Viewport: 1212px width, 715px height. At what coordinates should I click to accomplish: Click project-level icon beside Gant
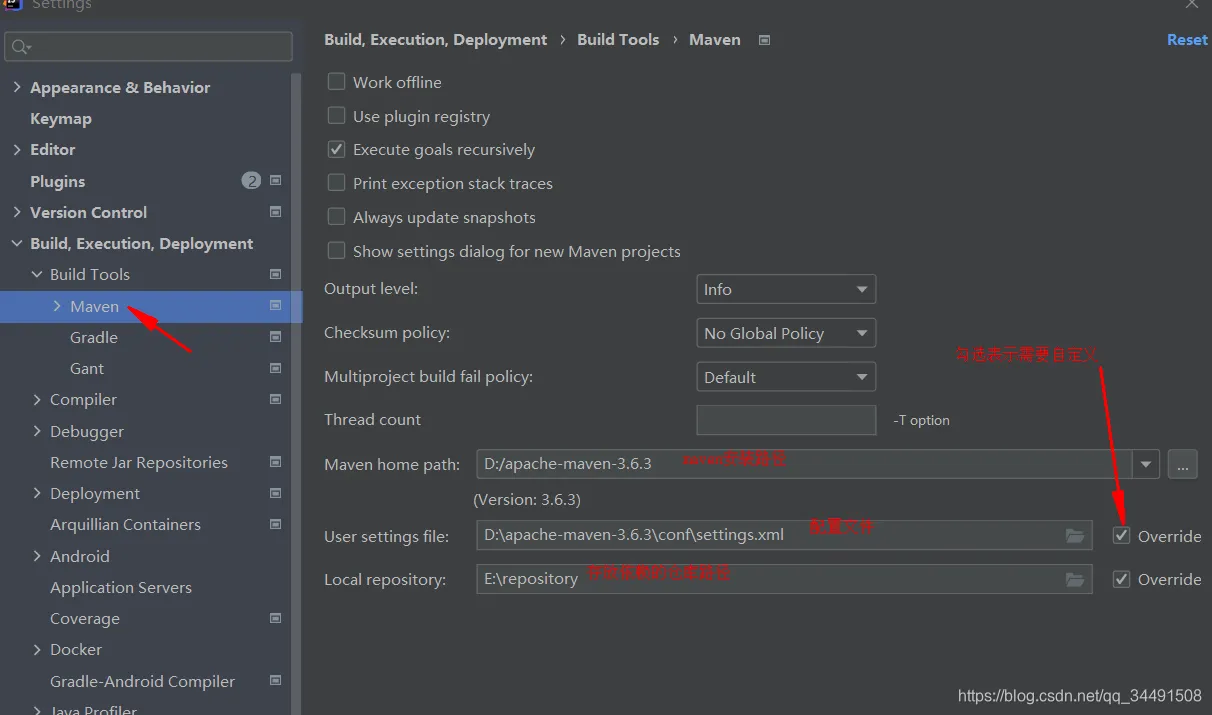pos(276,368)
